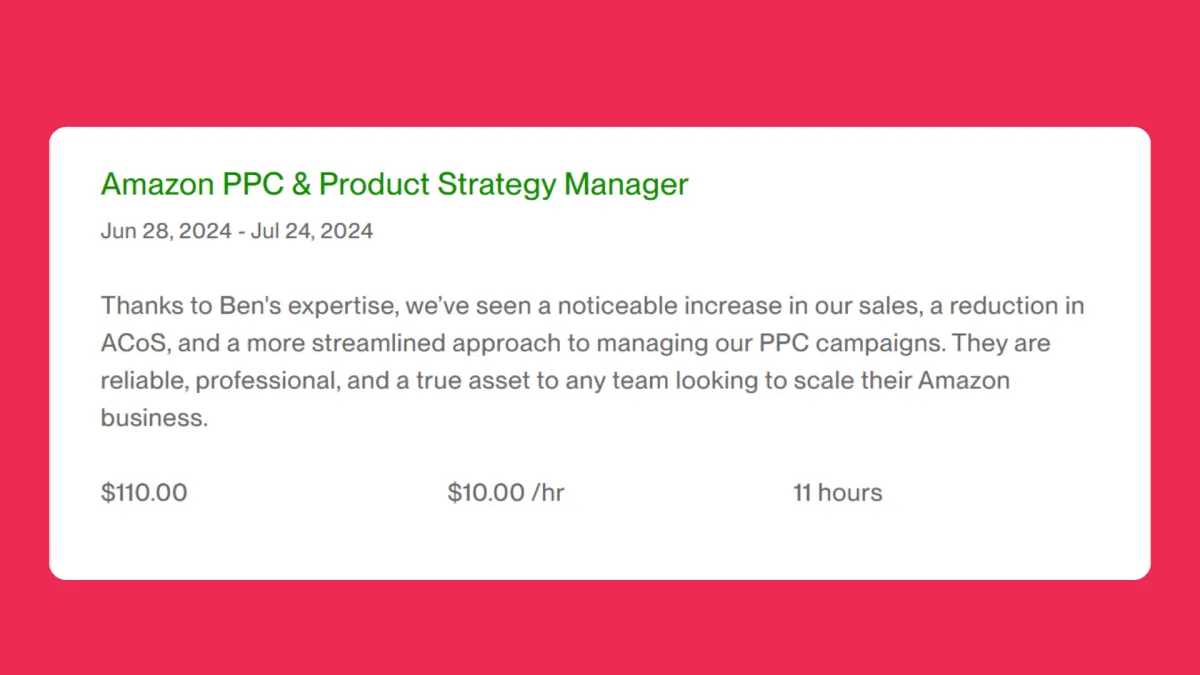Open the Amazon PPC & Product Strategy Manager title
Viewport: 1200px width, 675px height.
pos(394,185)
